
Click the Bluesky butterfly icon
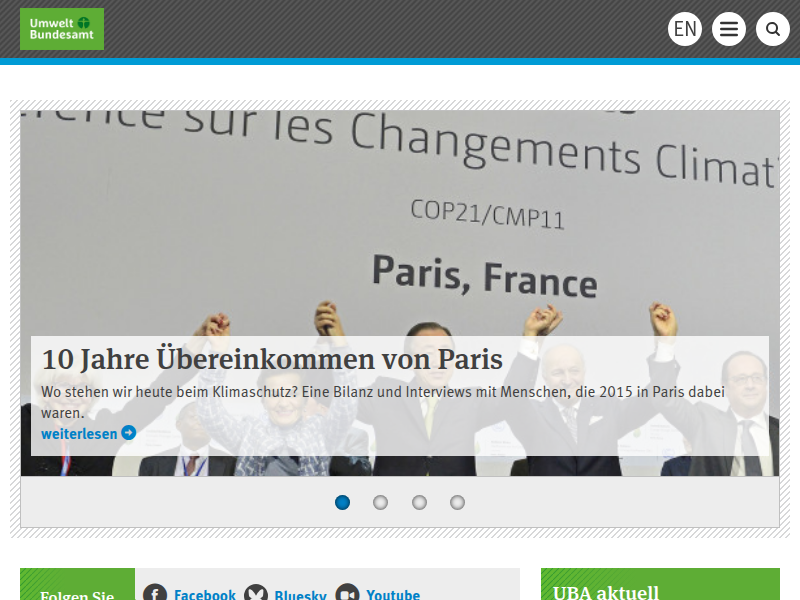256,593
